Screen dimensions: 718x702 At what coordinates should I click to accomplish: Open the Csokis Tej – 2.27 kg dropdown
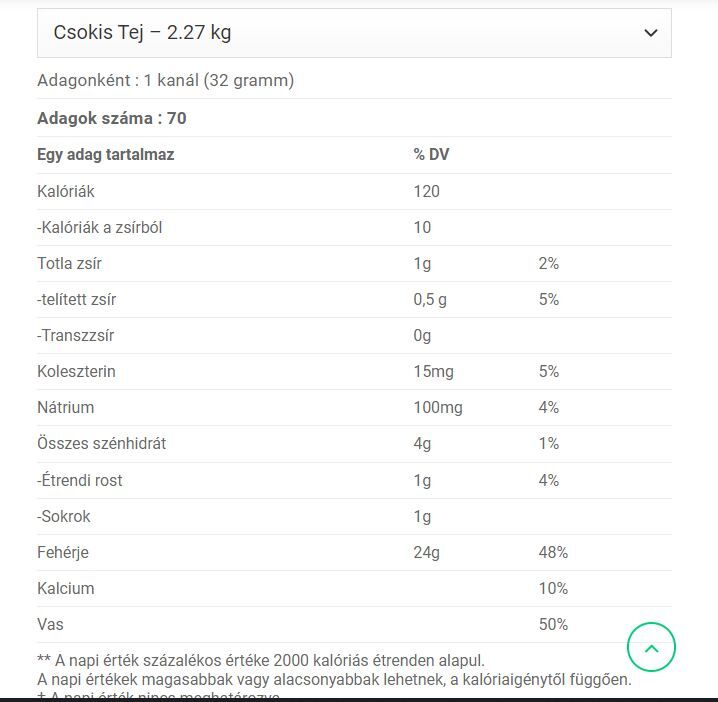coord(354,33)
